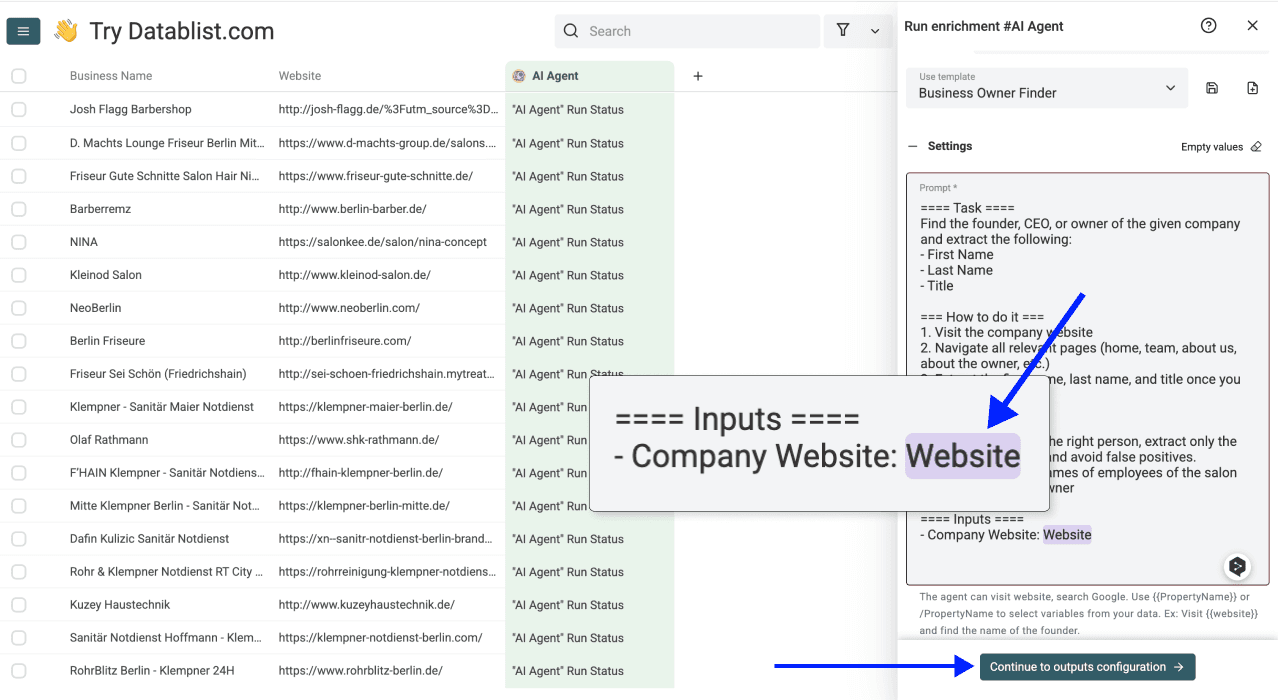The height and width of the screenshot is (700, 1279).
Task: Click the Business Name column header
Action: [x=110, y=75]
